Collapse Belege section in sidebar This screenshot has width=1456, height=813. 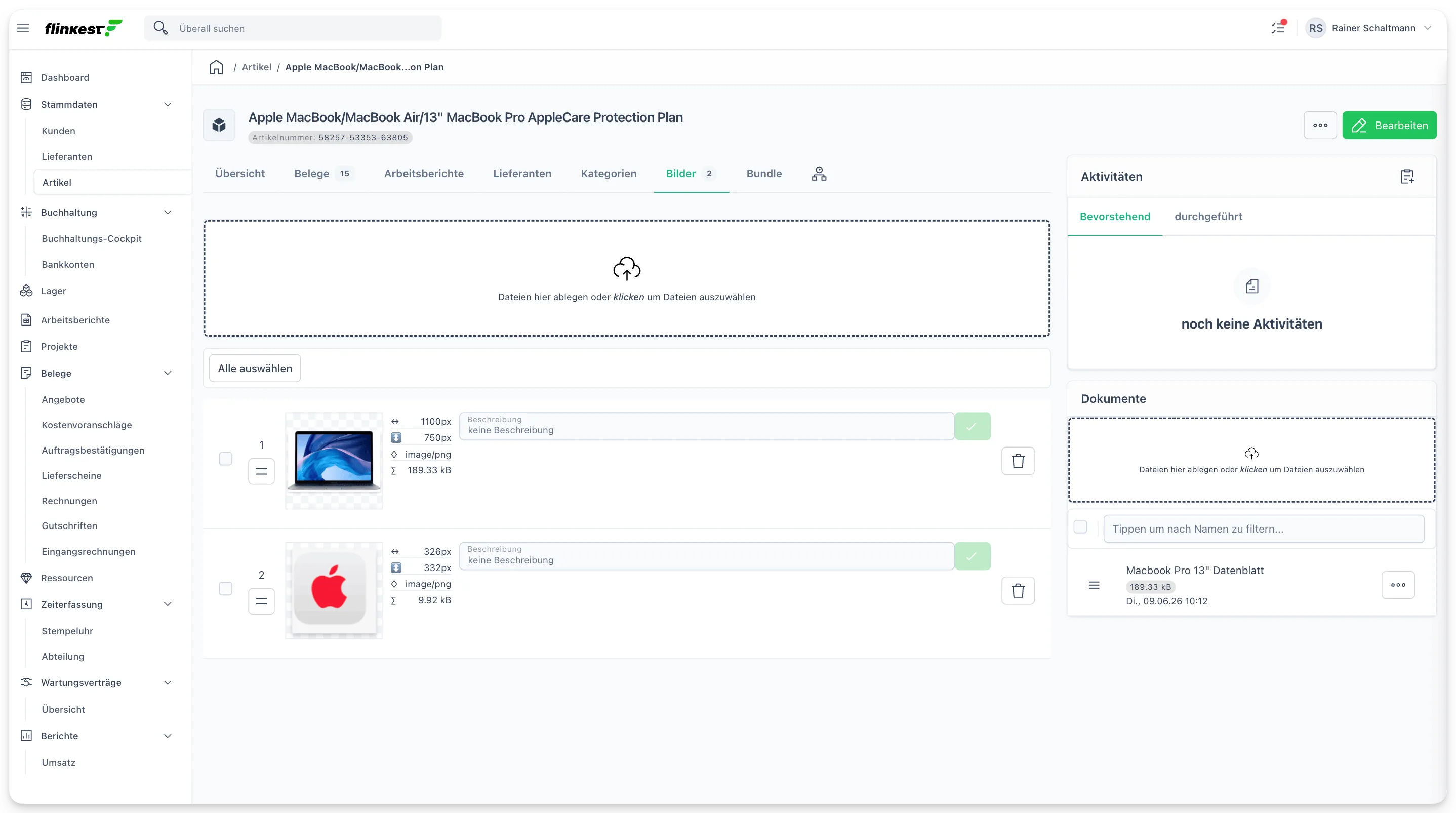(x=168, y=373)
